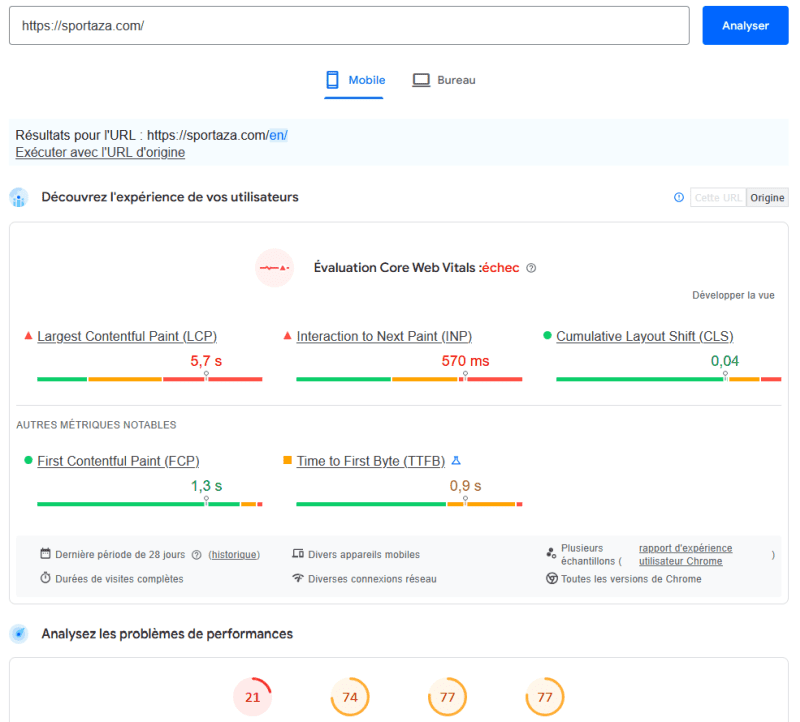Select the 74 score gauge

click(x=350, y=697)
